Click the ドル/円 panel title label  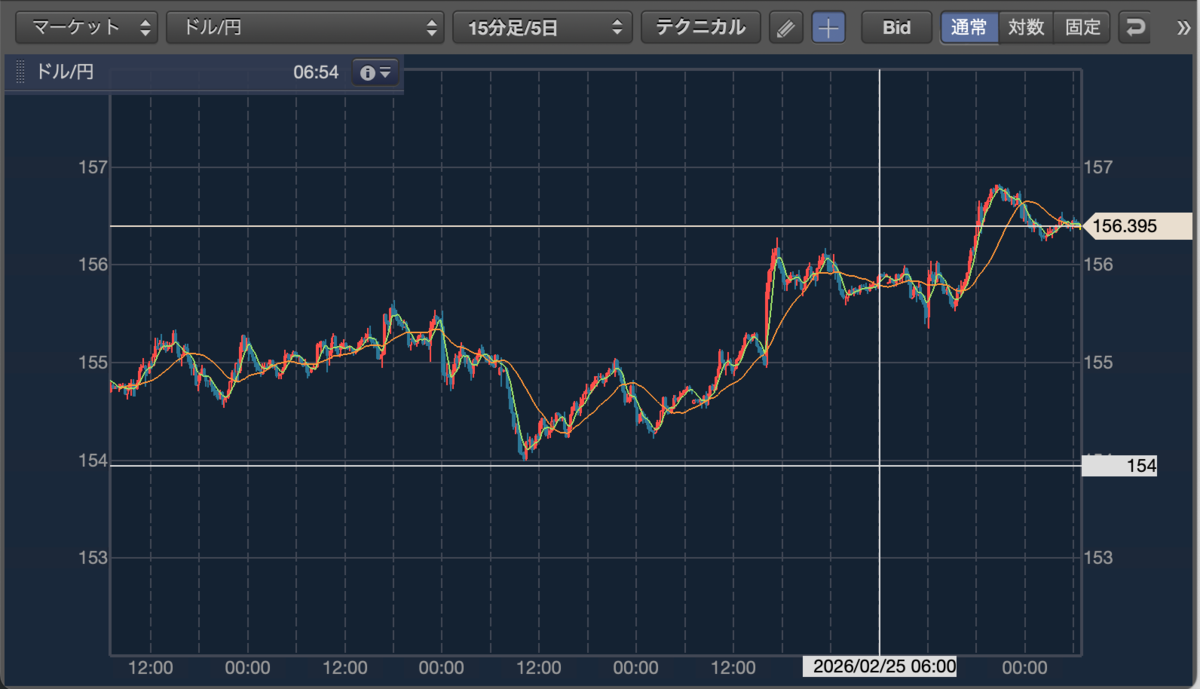(x=64, y=72)
